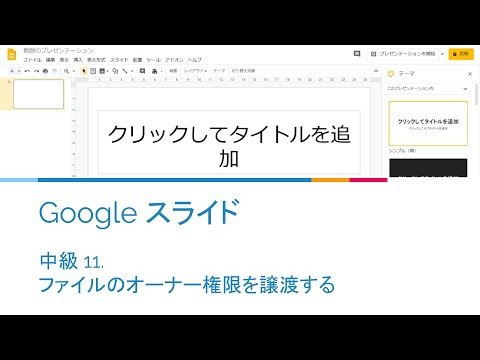Expand the このプレゼンテーション内 section chevron
The height and width of the screenshot is (360, 480).
(465, 89)
